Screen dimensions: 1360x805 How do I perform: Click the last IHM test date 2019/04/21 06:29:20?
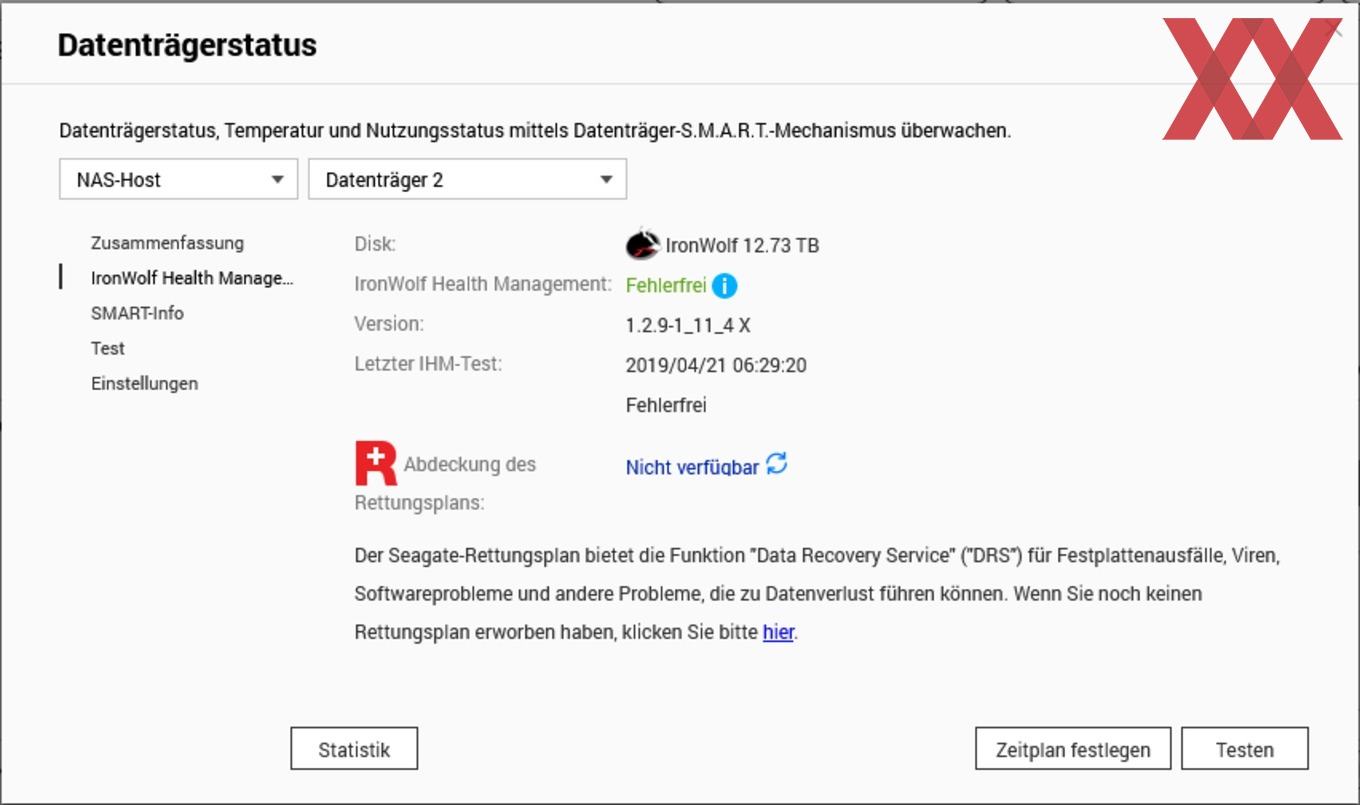[716, 365]
